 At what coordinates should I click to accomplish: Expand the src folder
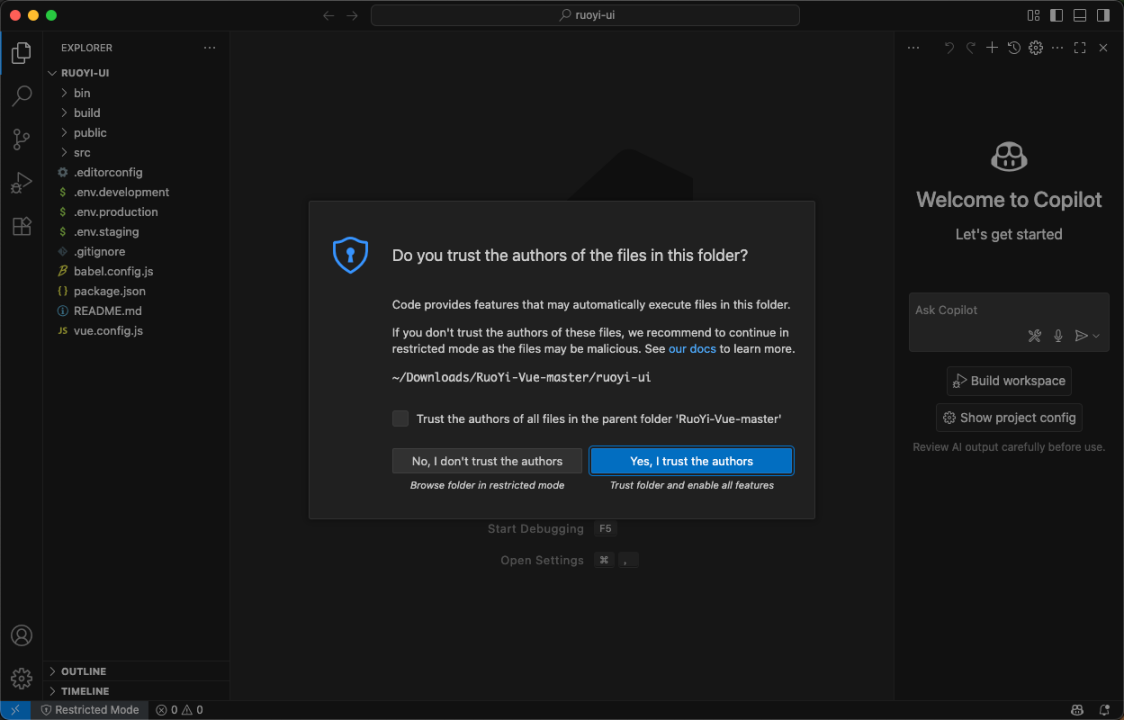(136, 153)
